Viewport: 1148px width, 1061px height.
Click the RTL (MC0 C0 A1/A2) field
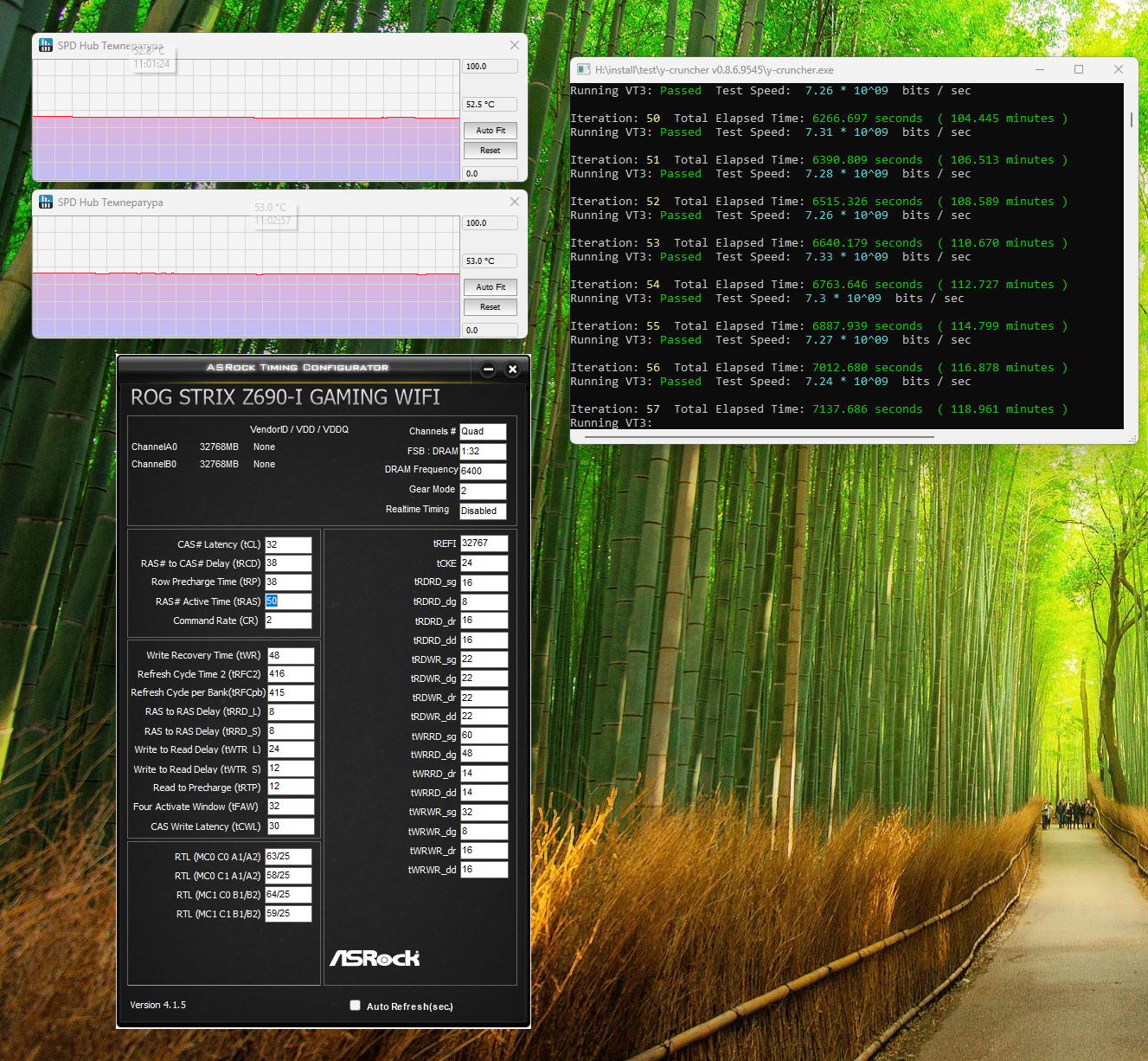pyautogui.click(x=288, y=857)
